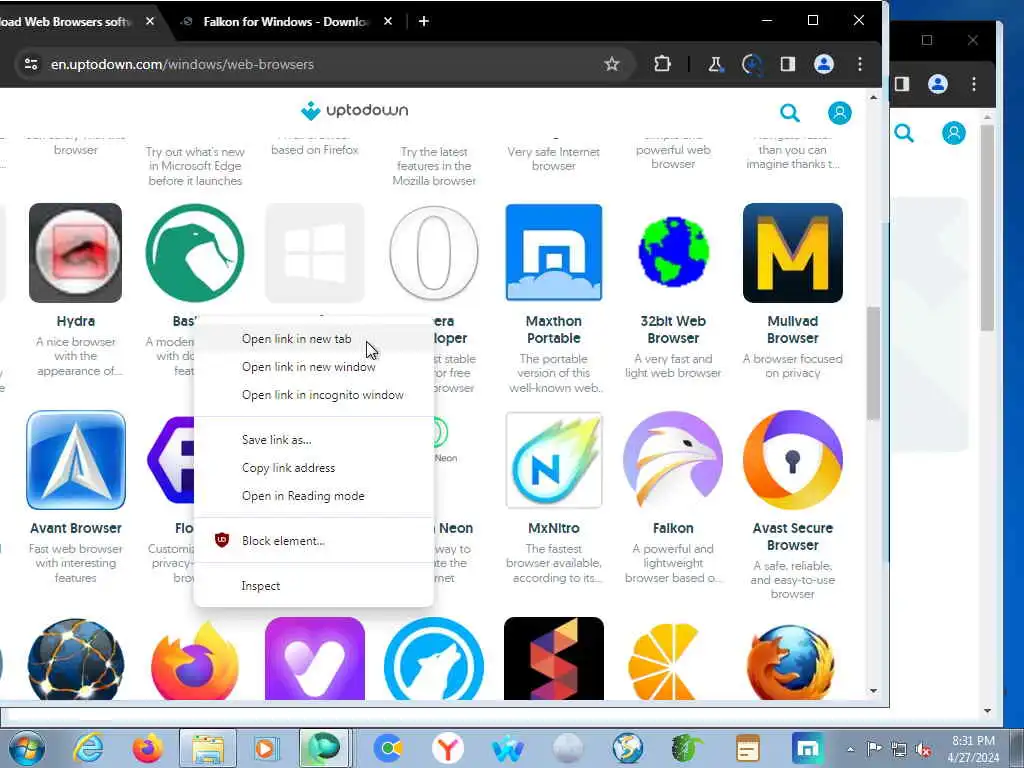The image size is (1024, 768).
Task: Select Block element... from context menu
Action: tap(314, 541)
